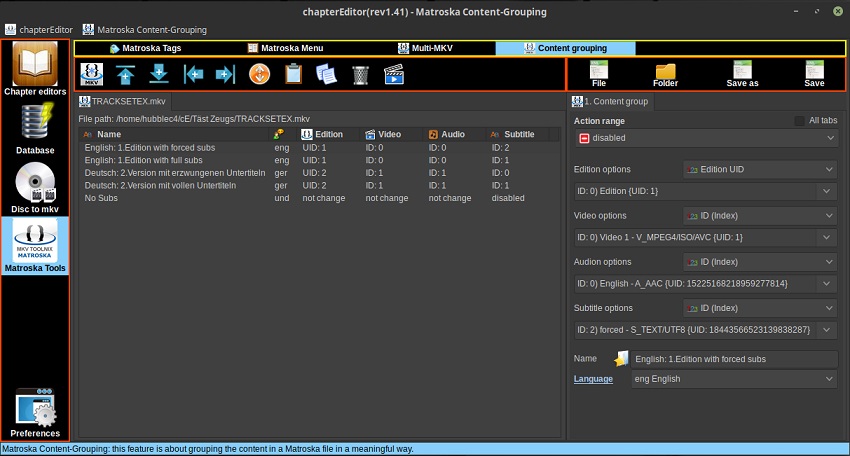Viewport: 850px width, 456px height.
Task: Switch to the Matroska Menu tab
Action: [x=286, y=48]
